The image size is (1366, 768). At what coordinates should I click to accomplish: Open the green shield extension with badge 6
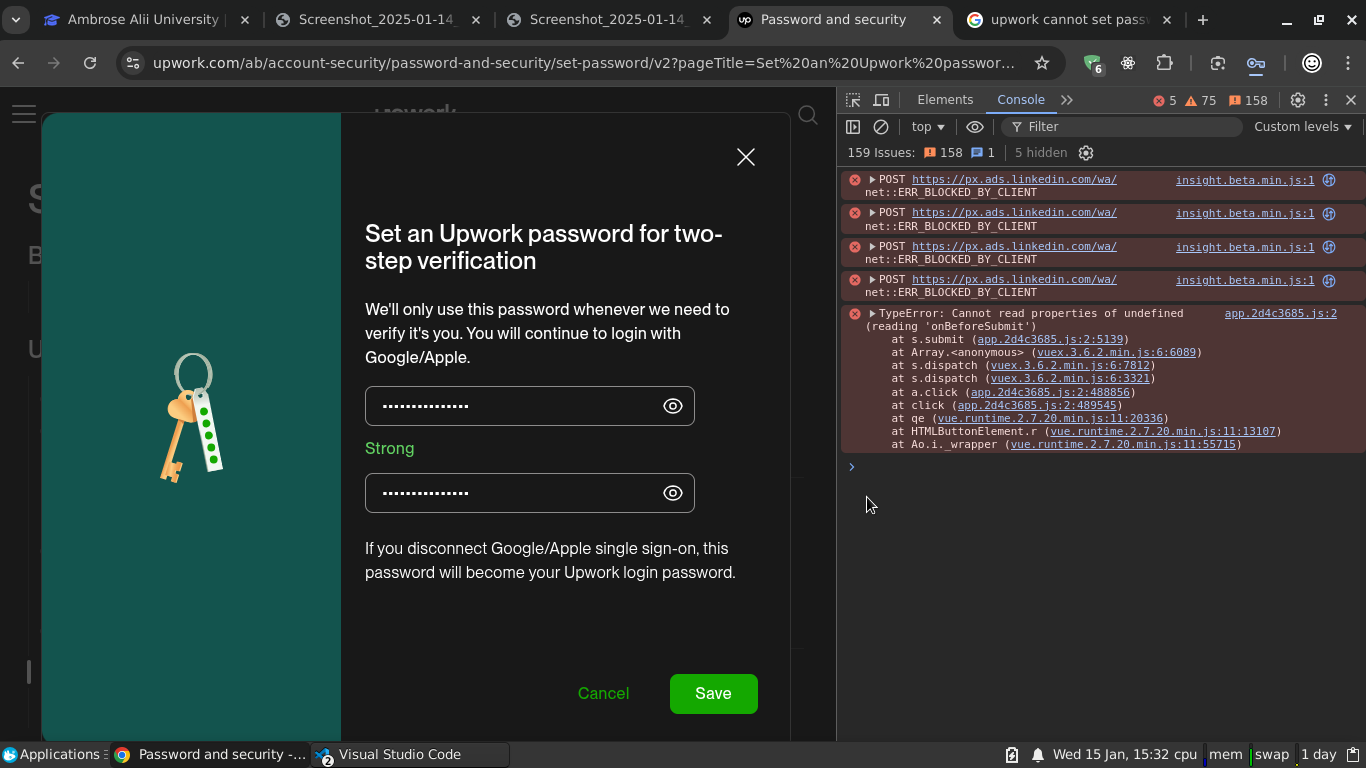pyautogui.click(x=1093, y=64)
